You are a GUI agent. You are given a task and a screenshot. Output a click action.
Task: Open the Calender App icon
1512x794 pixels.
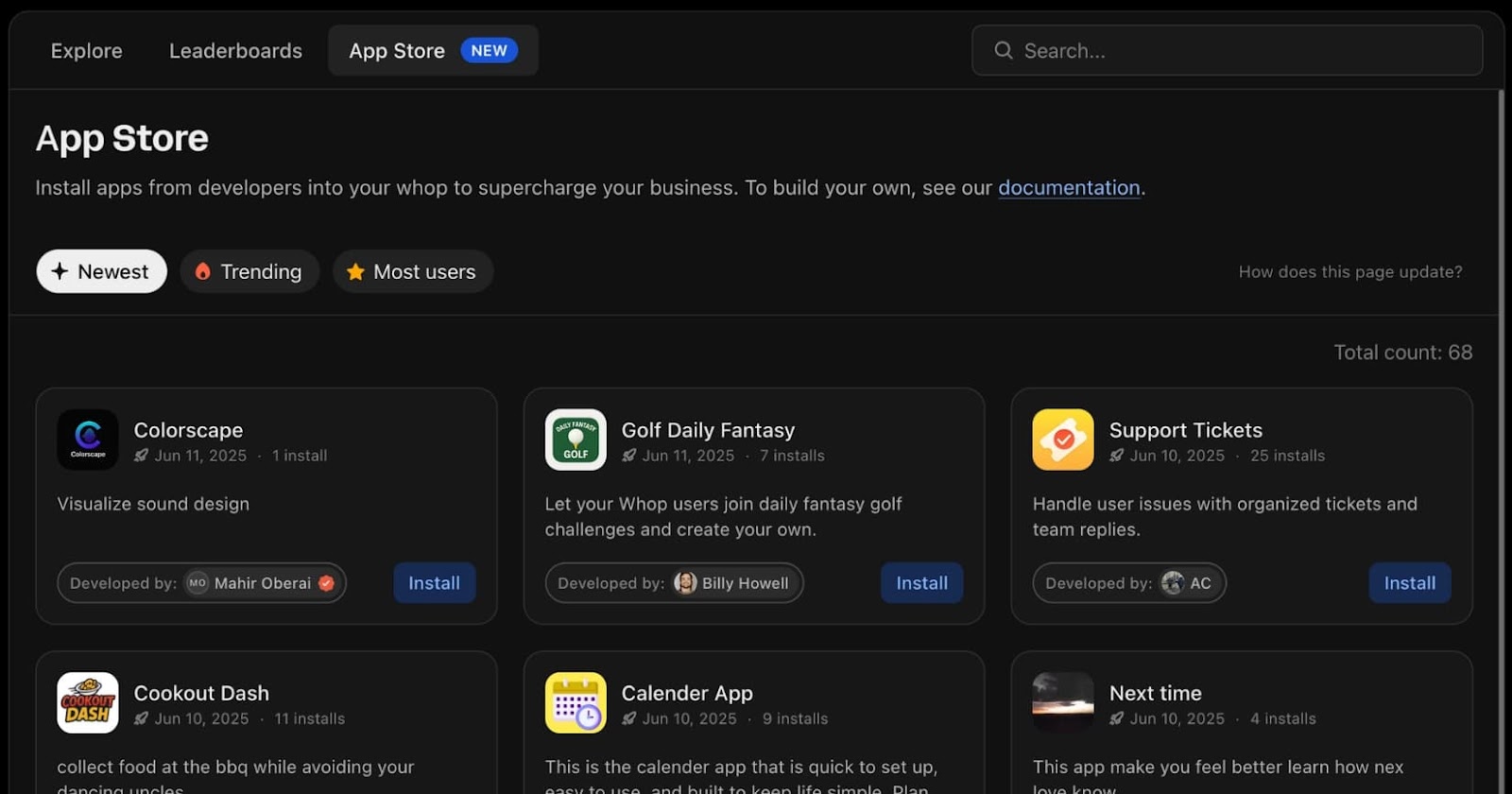576,702
